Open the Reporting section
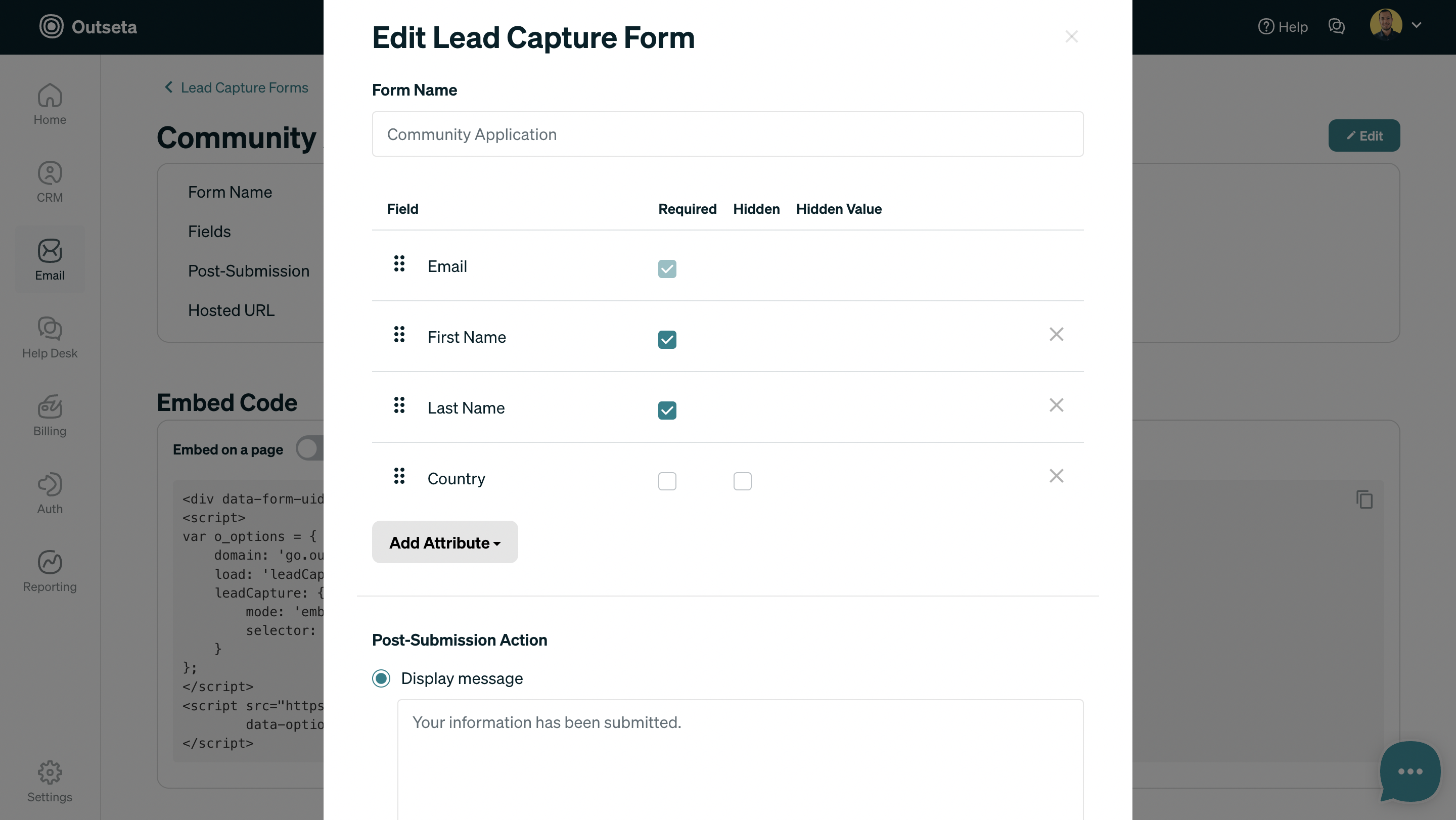The image size is (1456, 820). point(50,571)
